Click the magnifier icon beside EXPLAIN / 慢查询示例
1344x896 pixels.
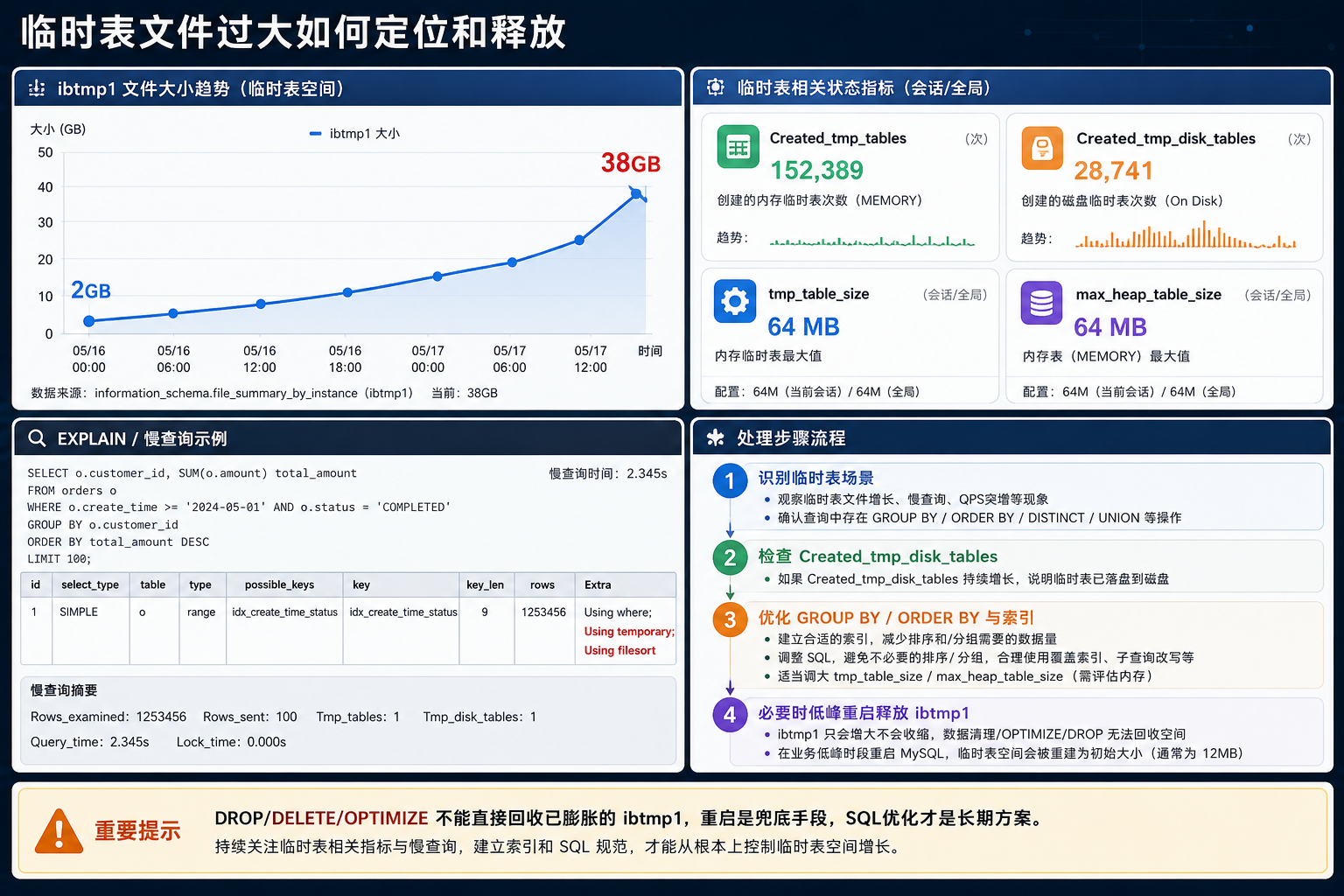(37, 438)
